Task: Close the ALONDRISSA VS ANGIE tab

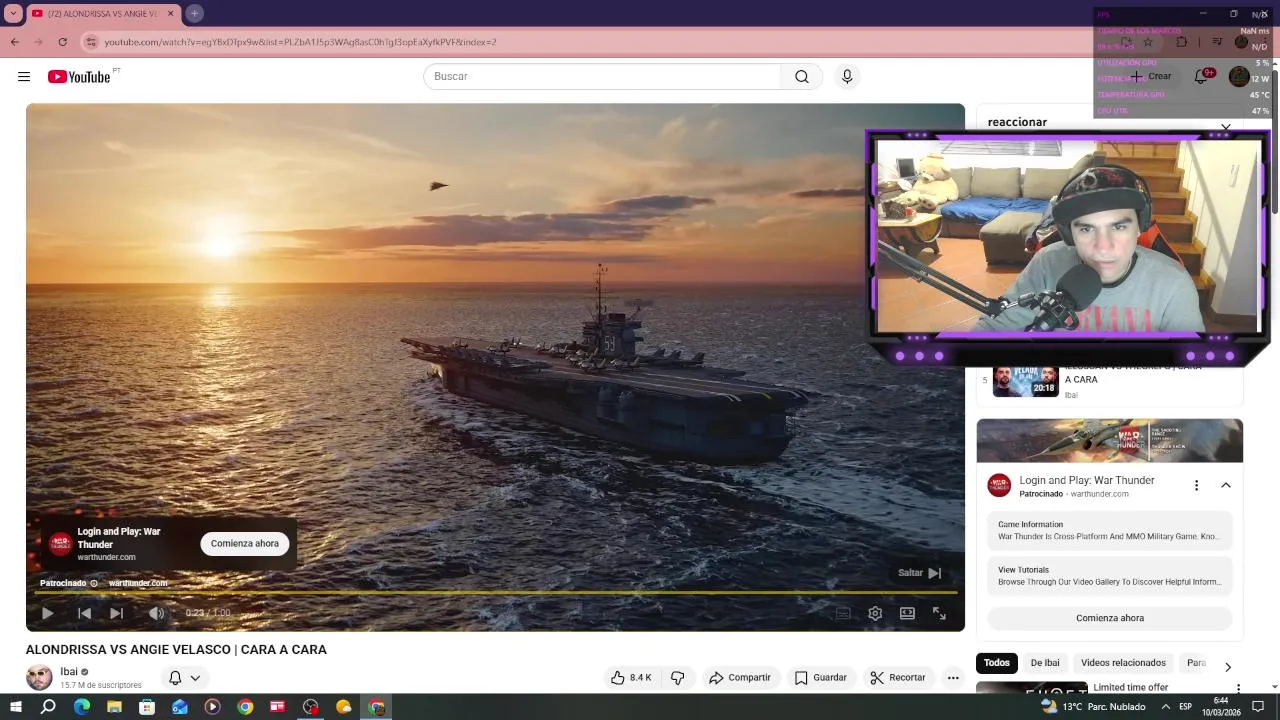Action: click(x=170, y=13)
